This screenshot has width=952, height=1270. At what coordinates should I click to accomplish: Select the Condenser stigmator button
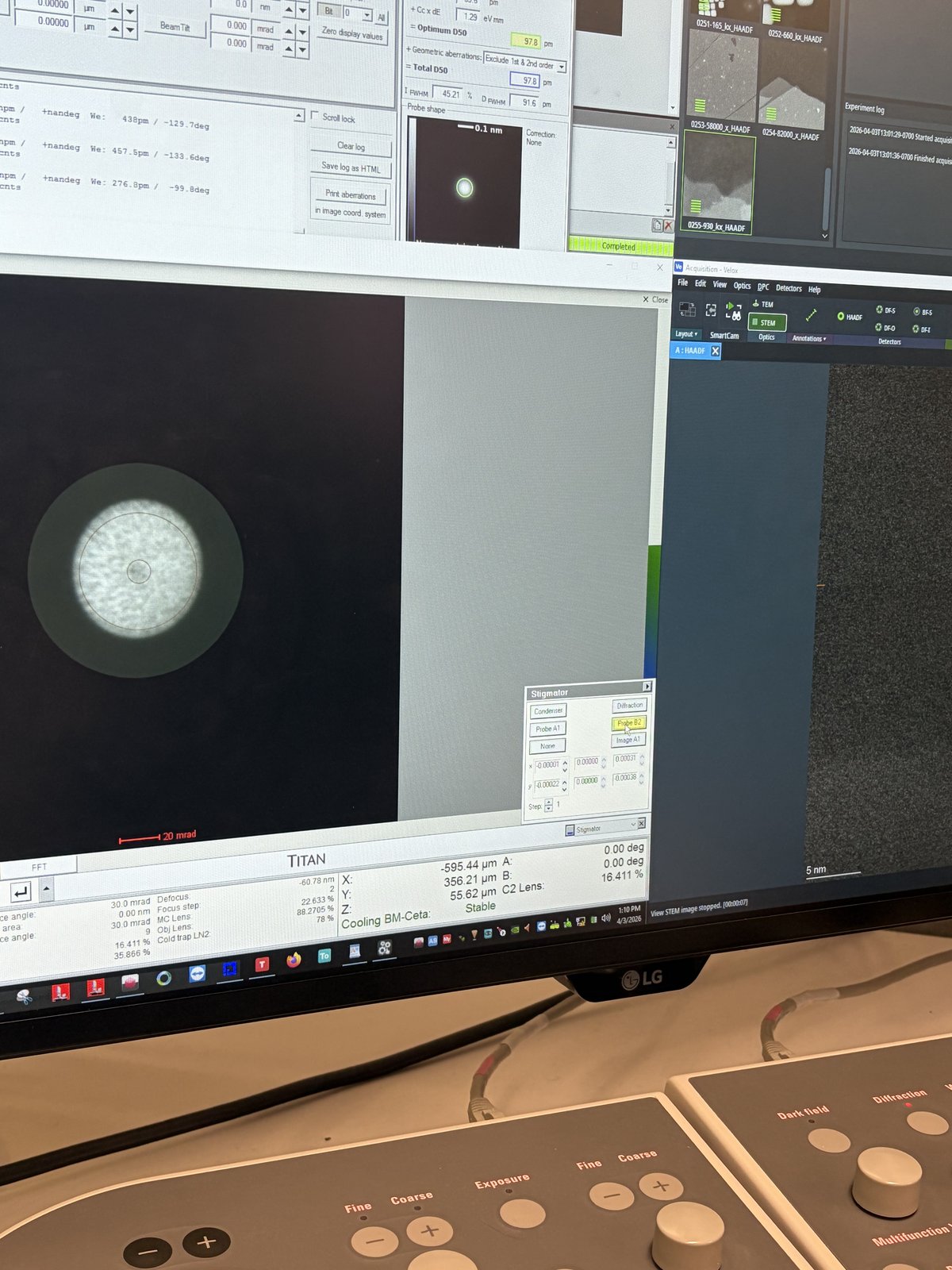click(x=547, y=710)
